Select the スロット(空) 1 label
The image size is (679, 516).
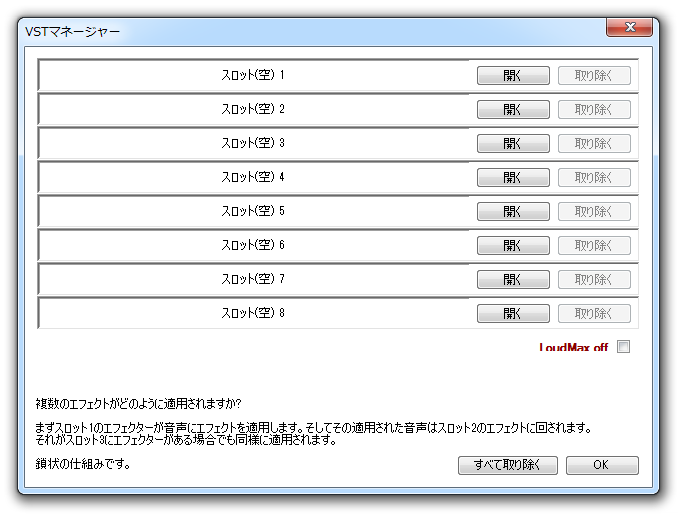point(253,75)
